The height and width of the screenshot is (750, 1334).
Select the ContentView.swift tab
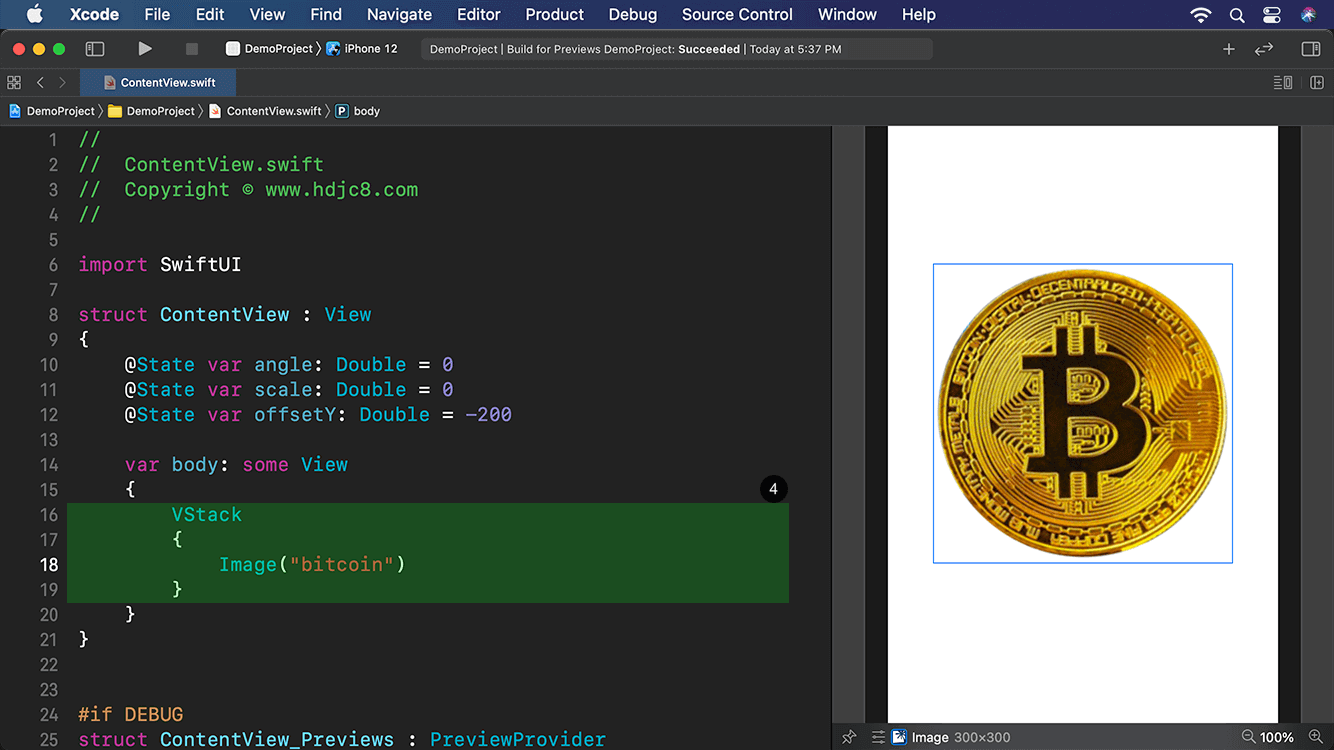point(158,82)
